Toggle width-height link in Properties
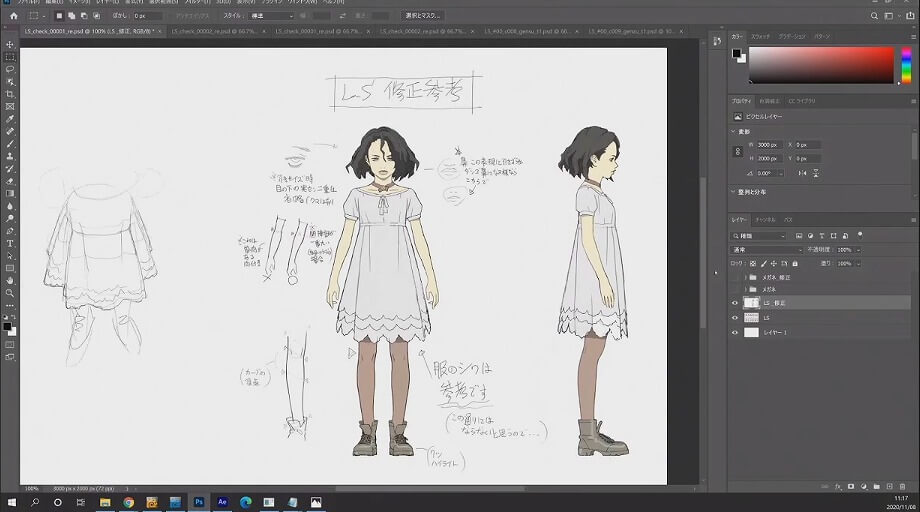920x512 pixels. tap(738, 151)
